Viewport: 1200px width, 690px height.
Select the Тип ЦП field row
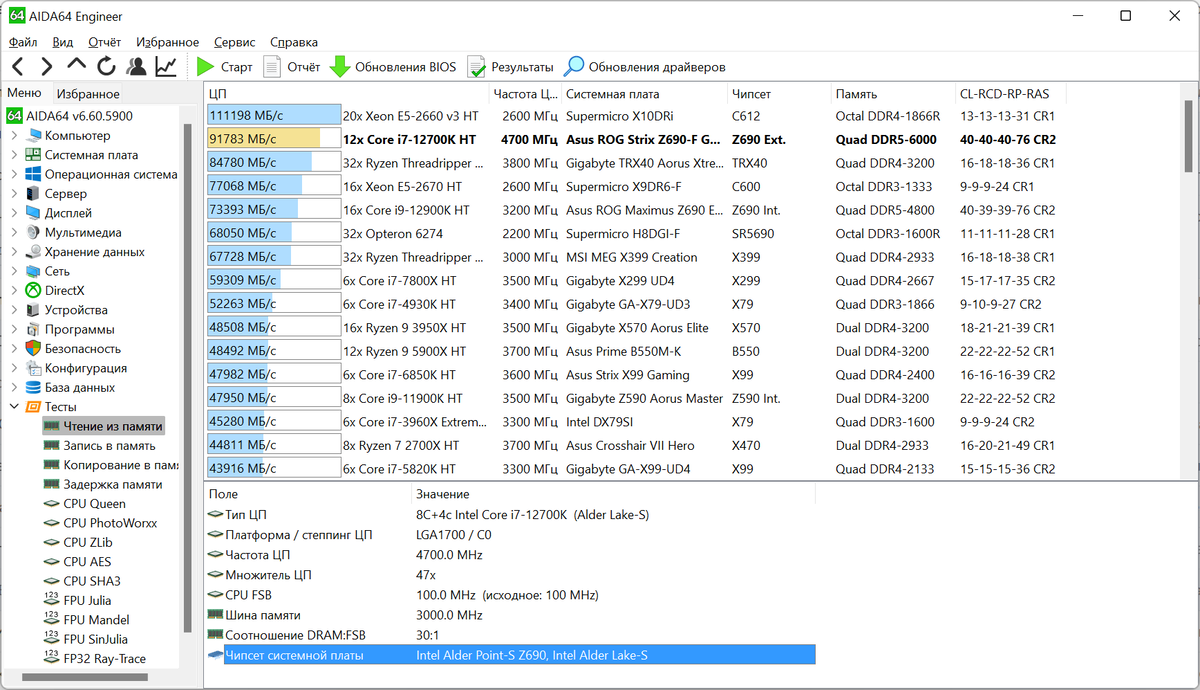coord(510,514)
